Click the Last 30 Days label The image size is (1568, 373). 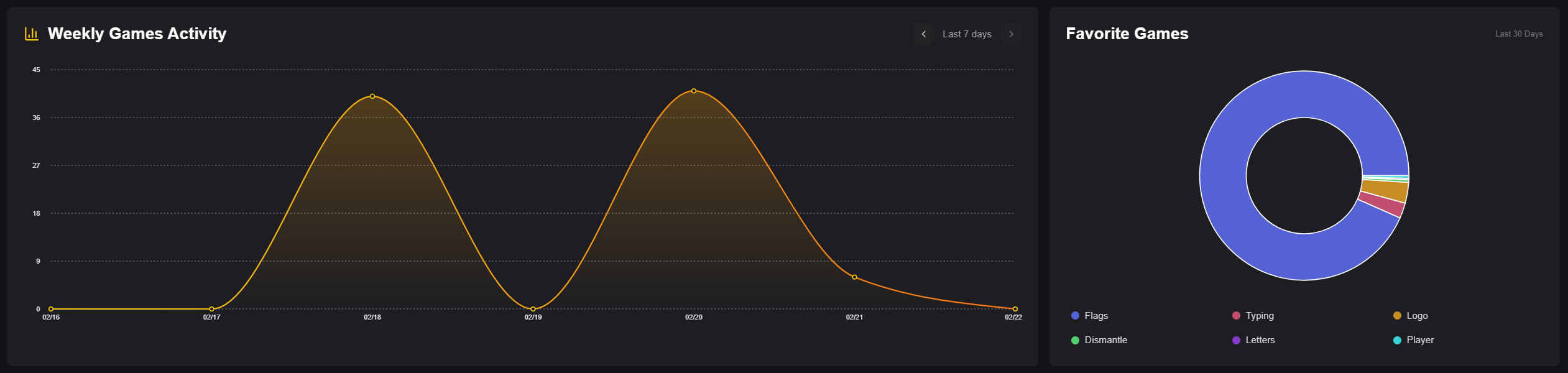[1518, 34]
